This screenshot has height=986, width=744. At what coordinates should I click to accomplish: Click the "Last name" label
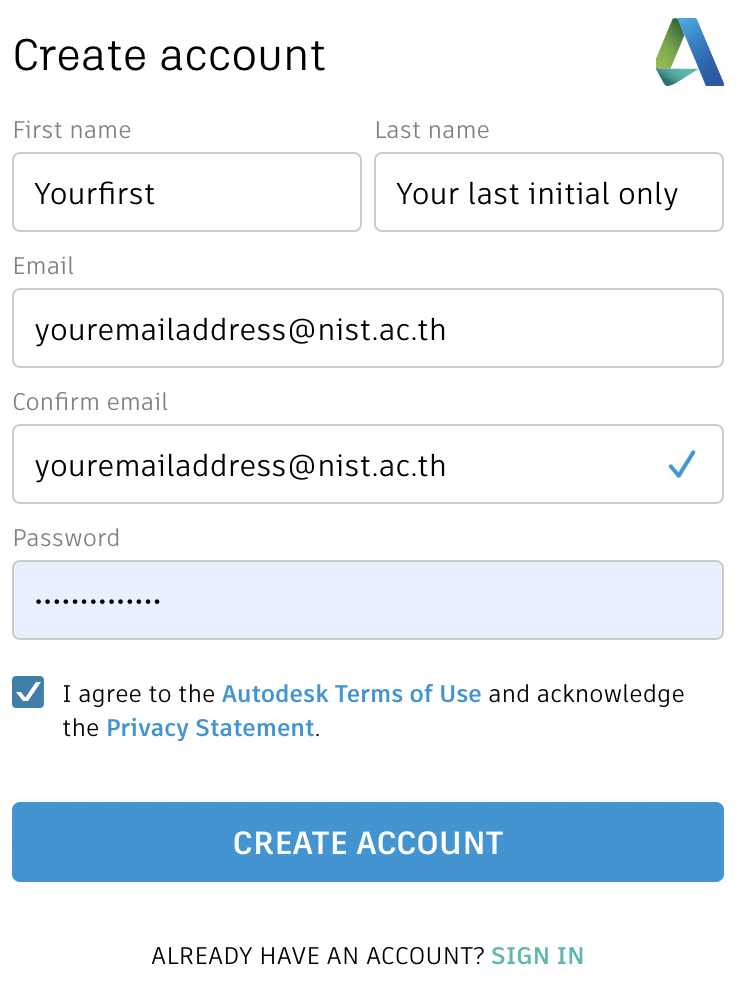click(432, 130)
